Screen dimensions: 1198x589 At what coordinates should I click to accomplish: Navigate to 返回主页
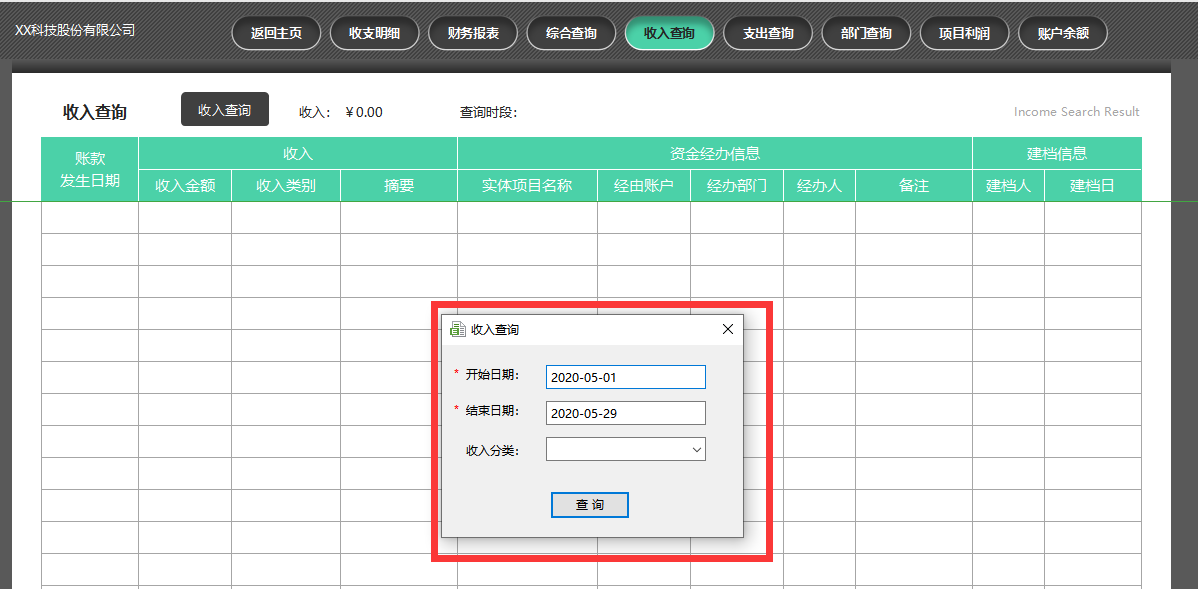click(275, 32)
